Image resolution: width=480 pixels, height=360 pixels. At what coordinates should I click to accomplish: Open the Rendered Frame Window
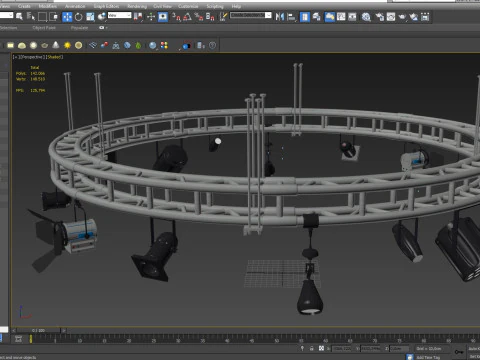tap(391, 17)
